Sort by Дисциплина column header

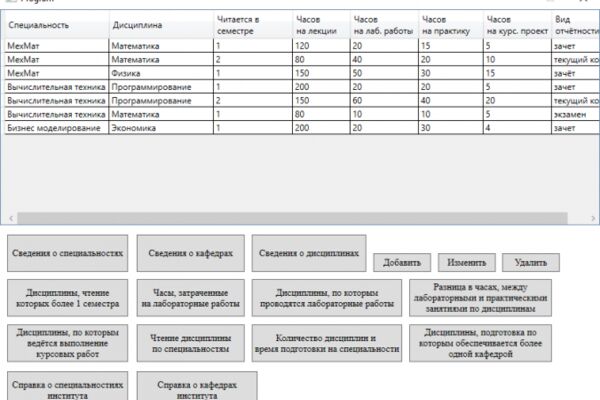tap(161, 25)
